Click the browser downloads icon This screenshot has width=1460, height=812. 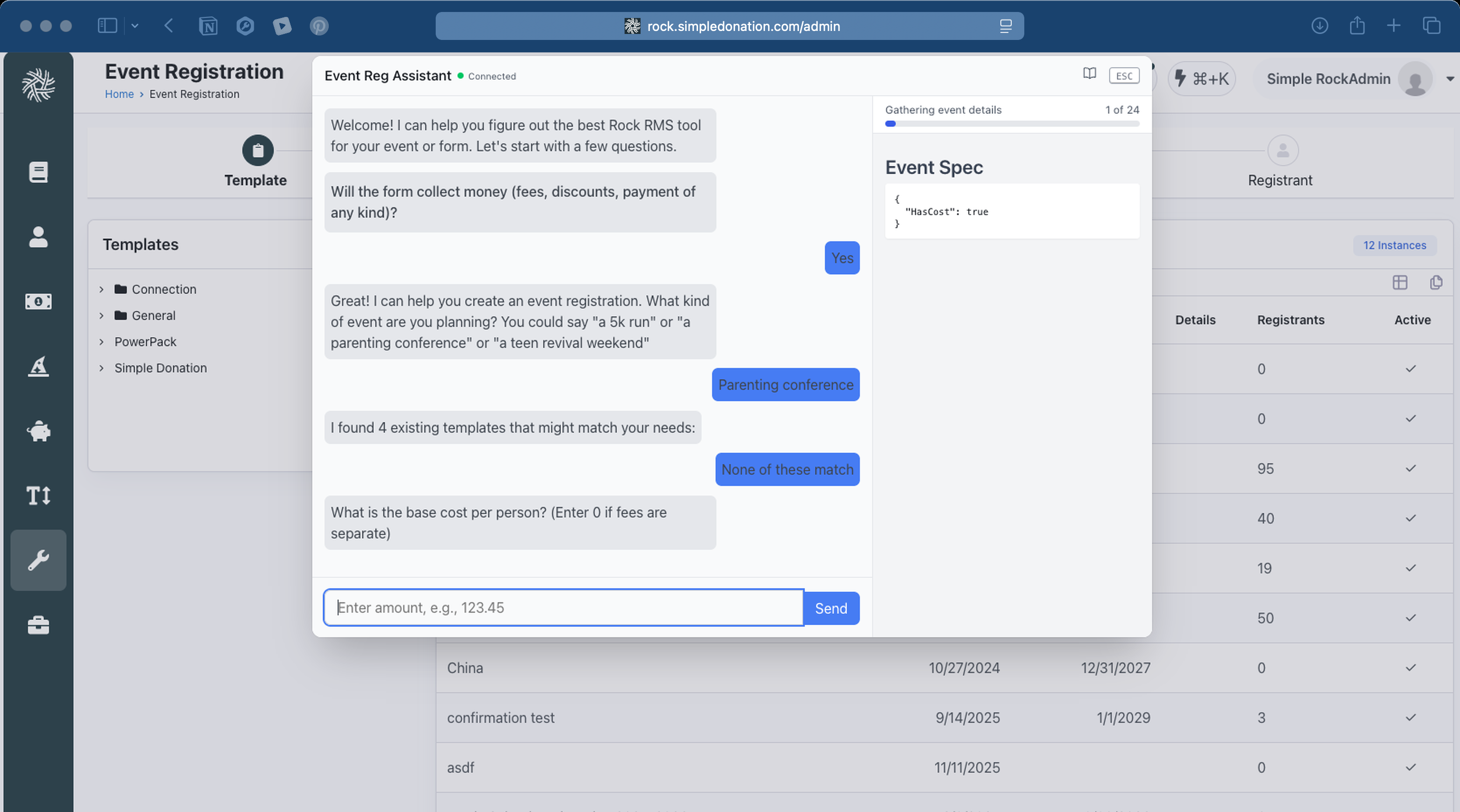pos(1320,25)
